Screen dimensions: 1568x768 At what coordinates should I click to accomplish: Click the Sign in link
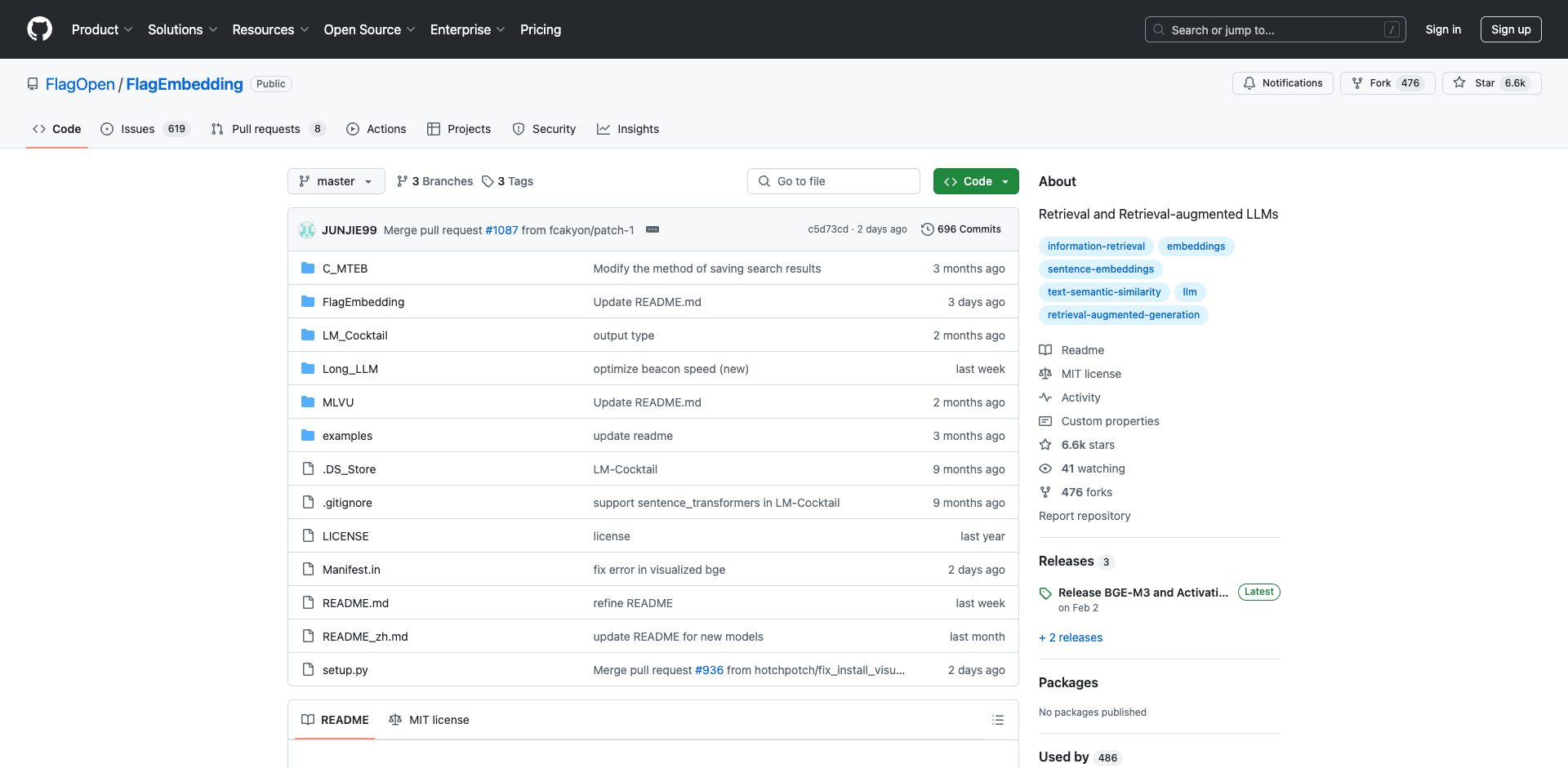pos(1443,29)
